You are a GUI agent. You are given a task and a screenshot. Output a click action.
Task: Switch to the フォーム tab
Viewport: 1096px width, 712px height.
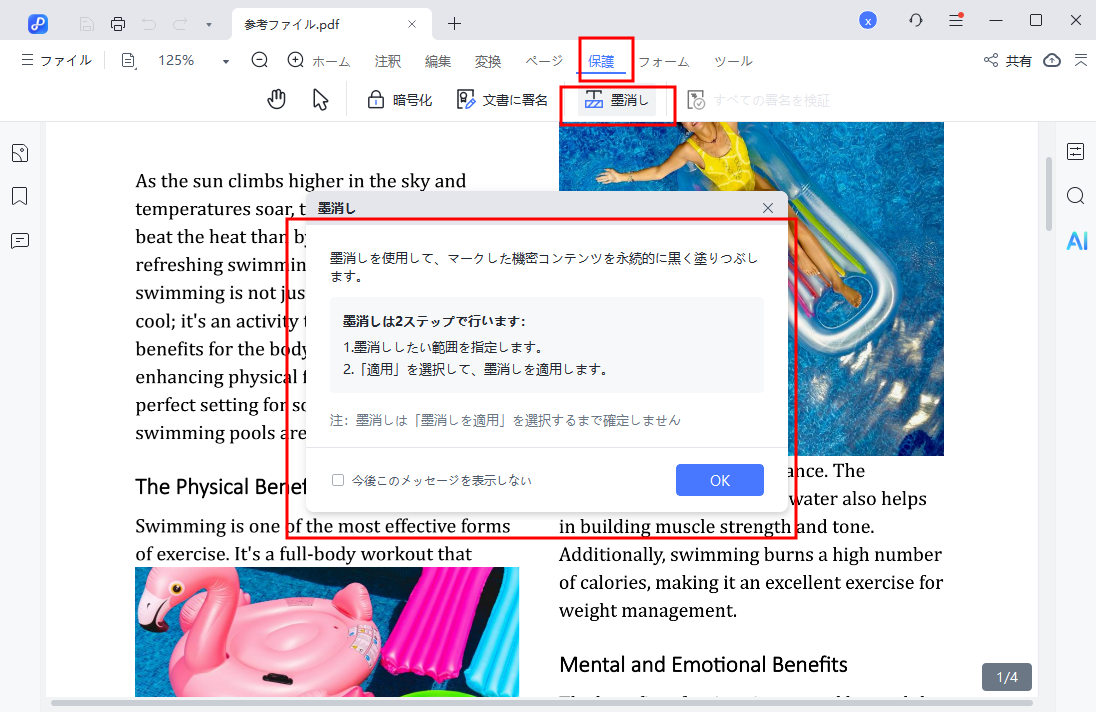(663, 61)
